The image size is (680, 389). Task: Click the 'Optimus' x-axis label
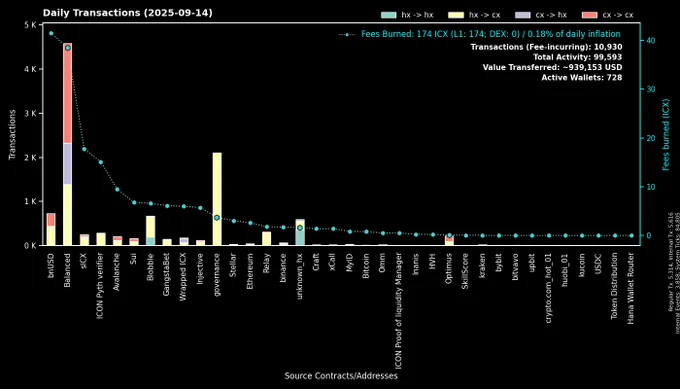click(x=449, y=268)
